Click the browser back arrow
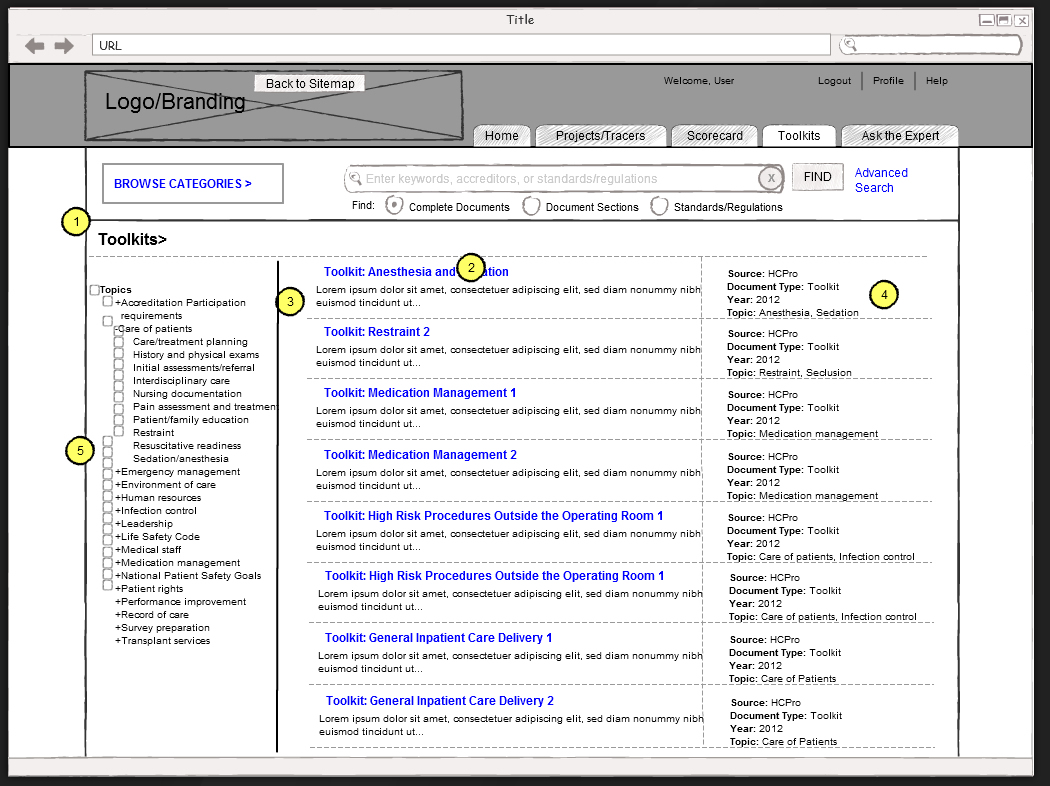This screenshot has height=786, width=1050. click(34, 46)
